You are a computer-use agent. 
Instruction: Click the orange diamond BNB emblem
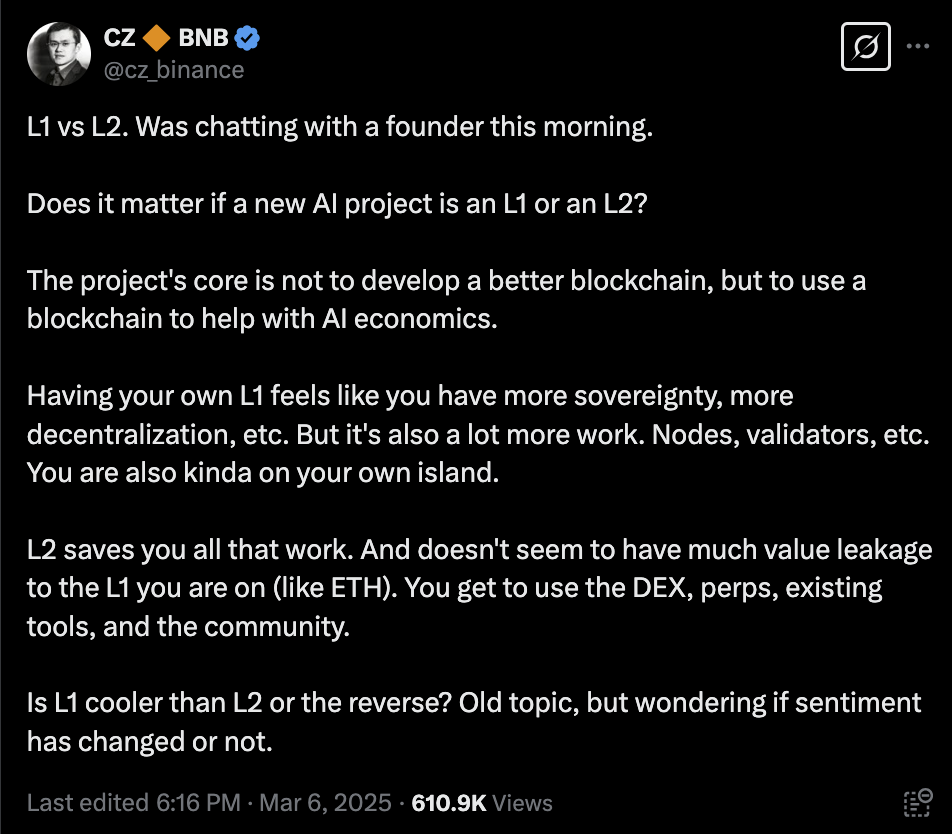point(157,38)
